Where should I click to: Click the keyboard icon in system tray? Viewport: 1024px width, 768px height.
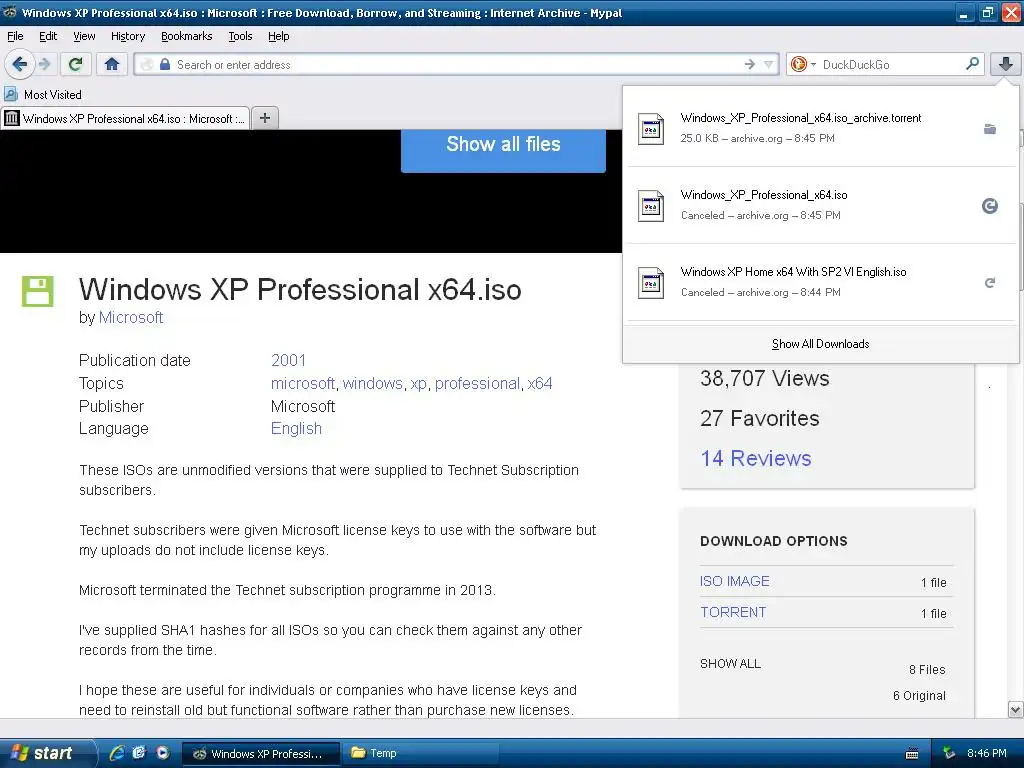click(x=912, y=754)
